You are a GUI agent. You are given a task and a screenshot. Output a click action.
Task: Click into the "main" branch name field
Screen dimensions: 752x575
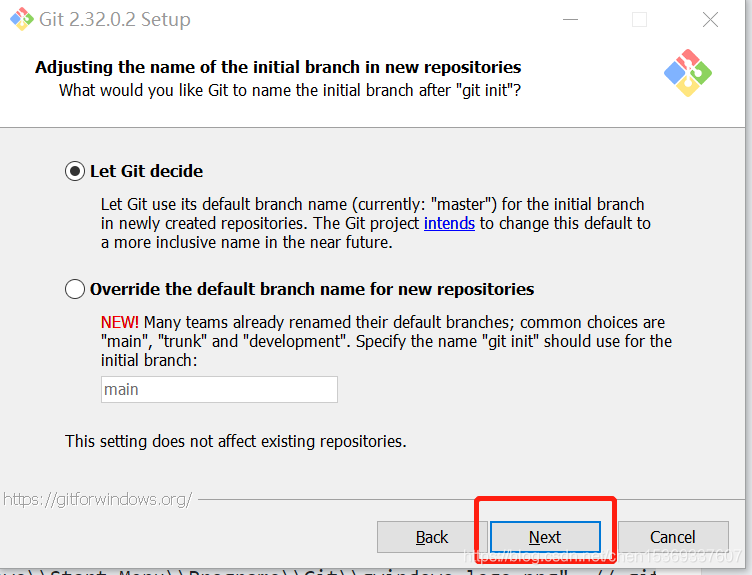point(219,389)
